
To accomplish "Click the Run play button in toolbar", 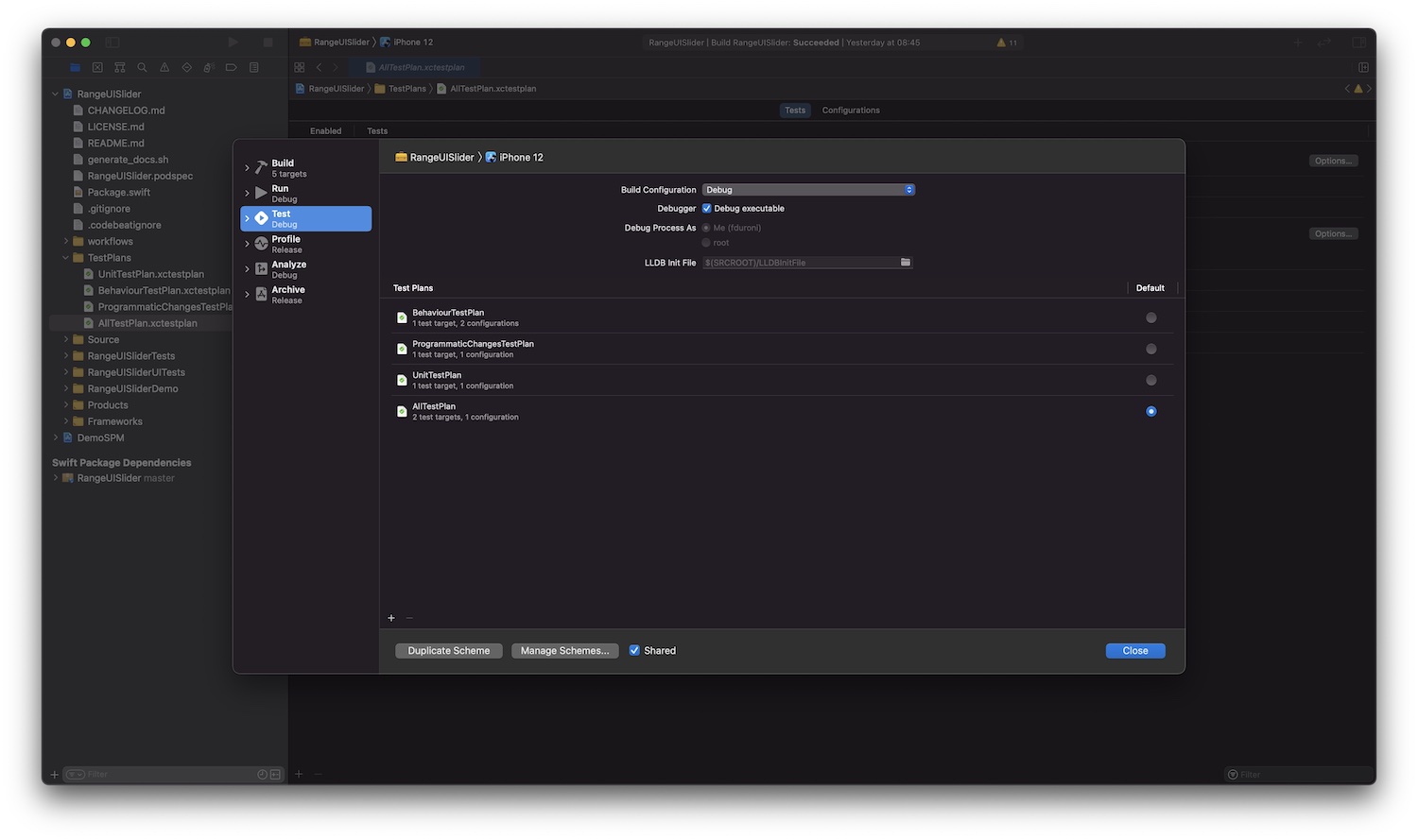I will click(x=233, y=43).
